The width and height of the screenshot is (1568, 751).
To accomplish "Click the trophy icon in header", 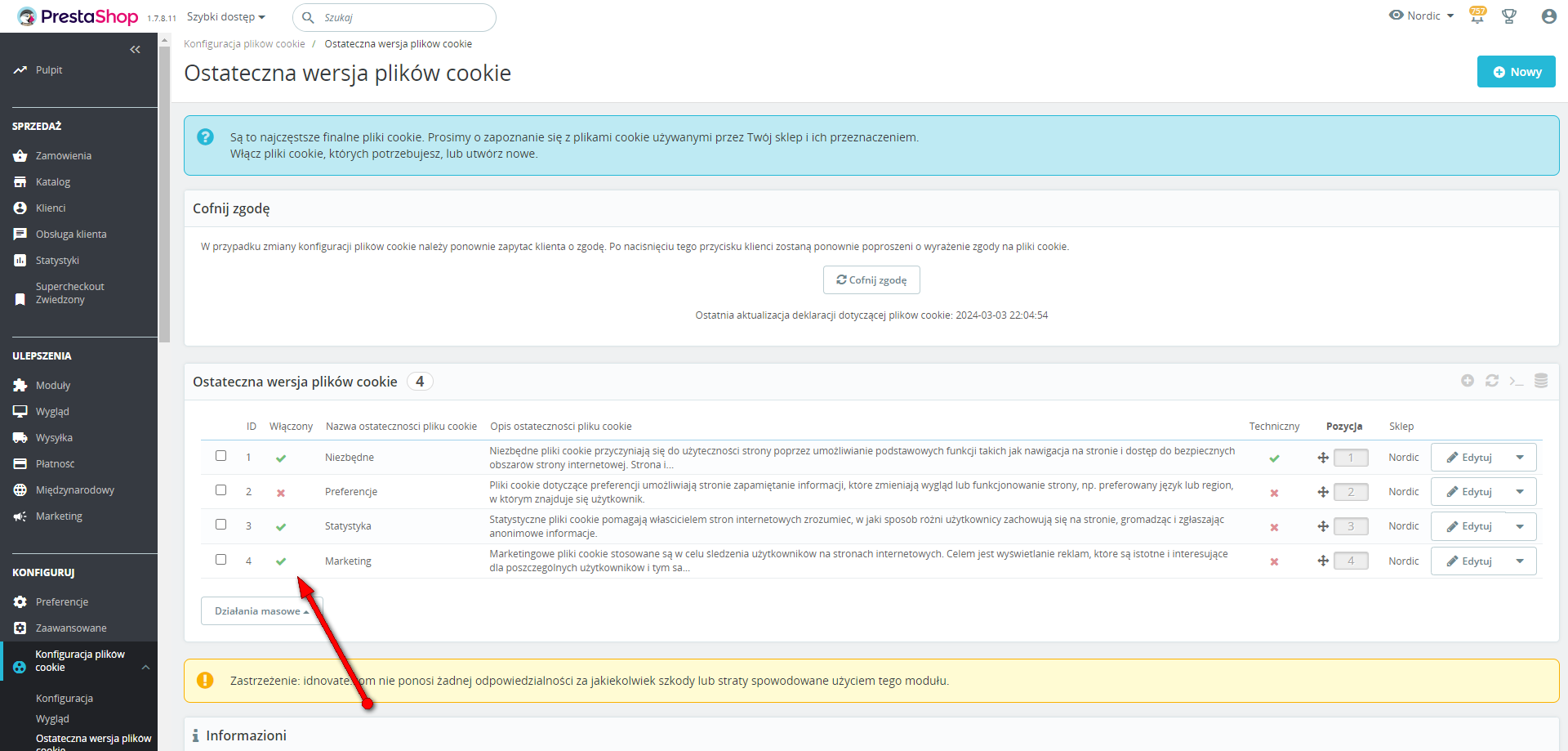I will point(1509,16).
